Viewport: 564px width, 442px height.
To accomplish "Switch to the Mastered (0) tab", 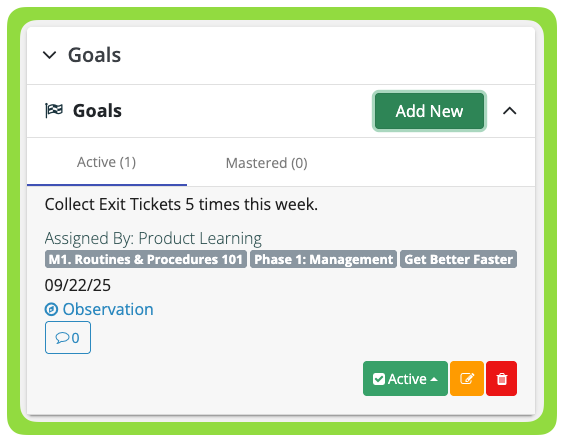I will pyautogui.click(x=267, y=163).
